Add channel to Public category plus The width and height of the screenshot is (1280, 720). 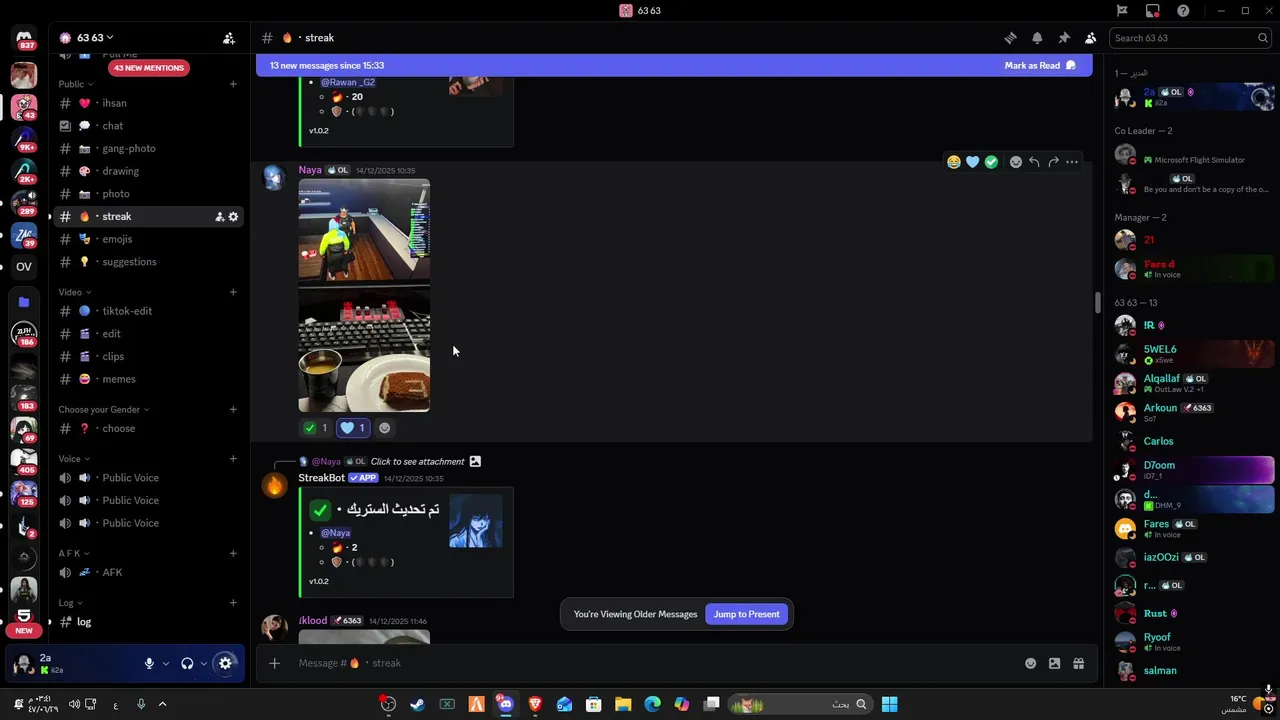coord(233,84)
